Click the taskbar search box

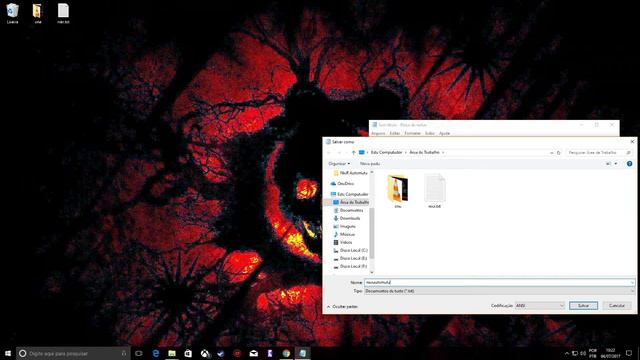[73, 353]
